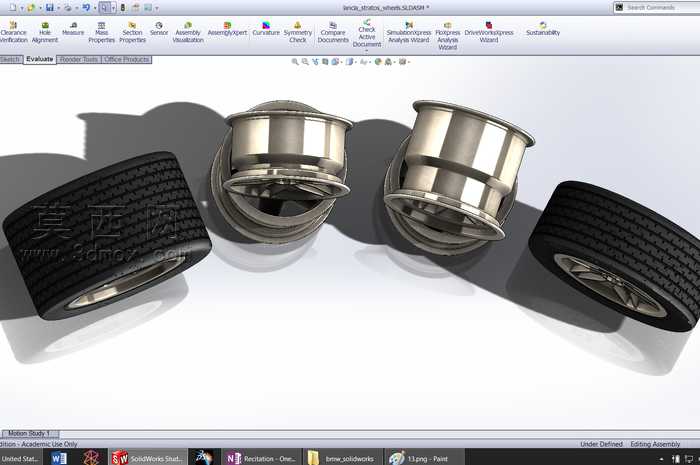Select the Evaluate tab
The width and height of the screenshot is (700, 465).
[x=40, y=59]
